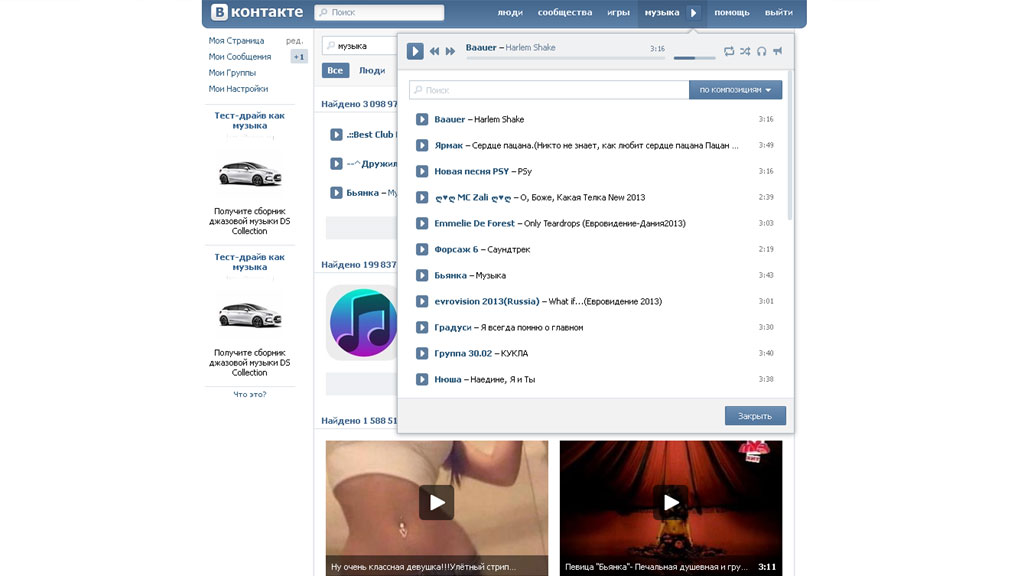The height and width of the screenshot is (576, 1024).
Task: Click the upper white car ad image
Action: point(249,174)
